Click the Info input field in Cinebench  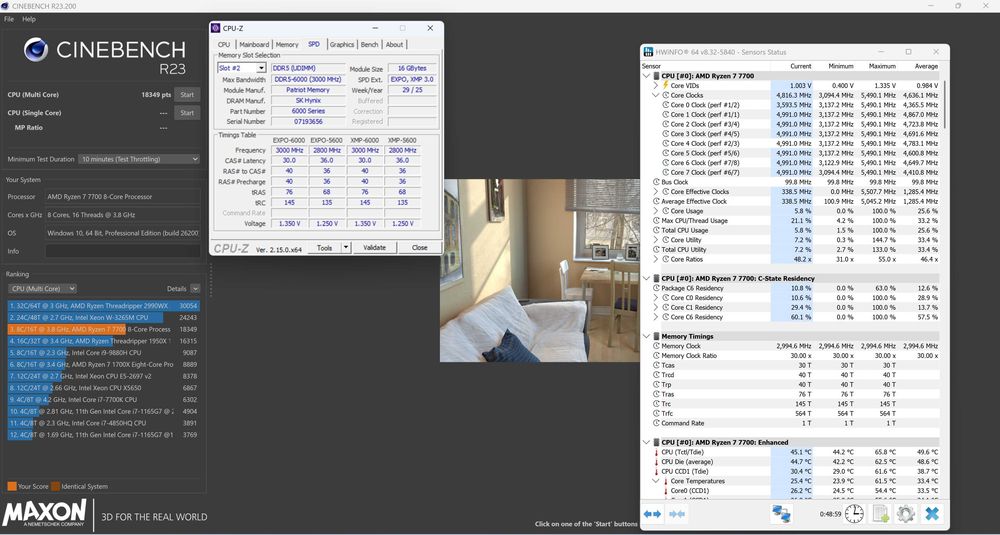tap(122, 251)
